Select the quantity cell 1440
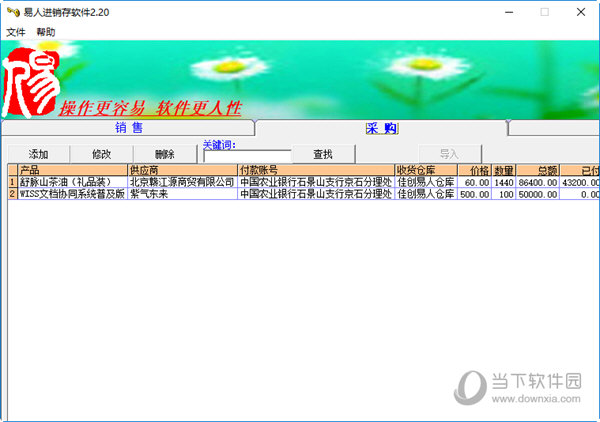Screen dimensions: 600x422 pos(504,182)
